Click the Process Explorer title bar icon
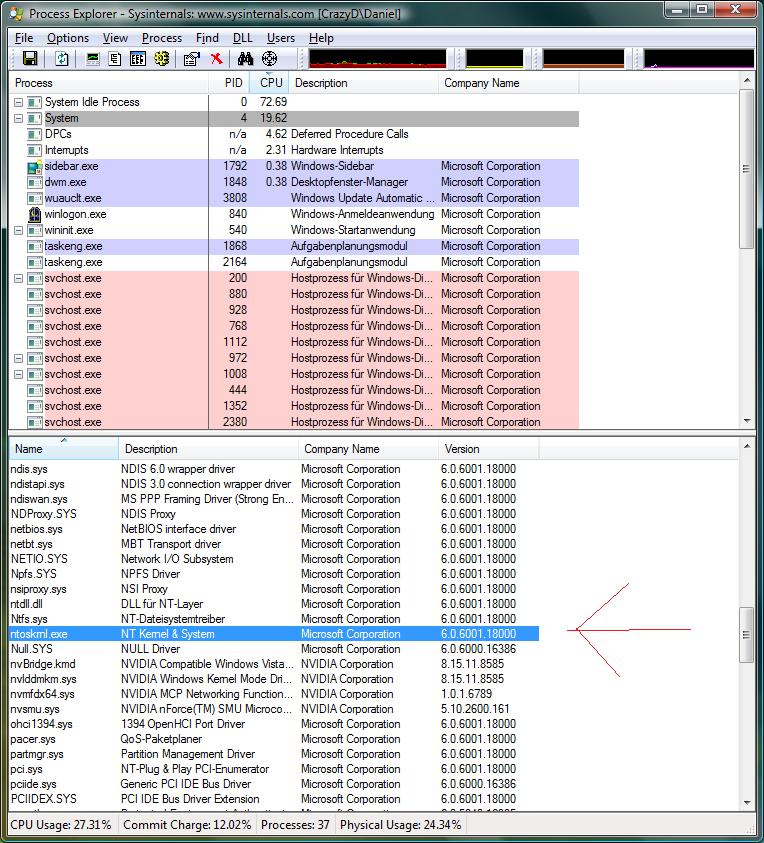The height and width of the screenshot is (843, 764). [x=17, y=13]
